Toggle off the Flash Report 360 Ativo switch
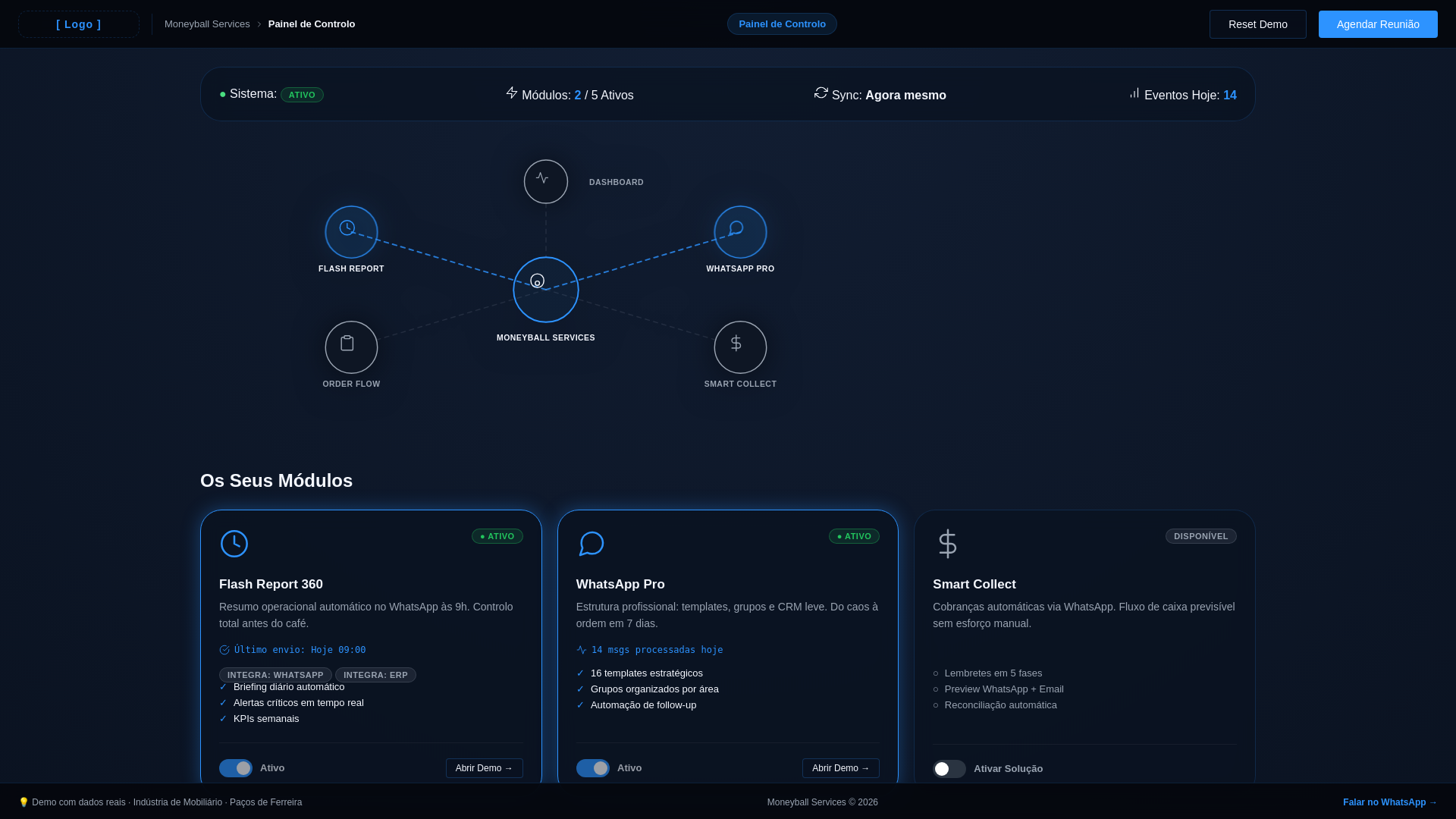Viewport: 1456px width, 819px height. [x=236, y=768]
